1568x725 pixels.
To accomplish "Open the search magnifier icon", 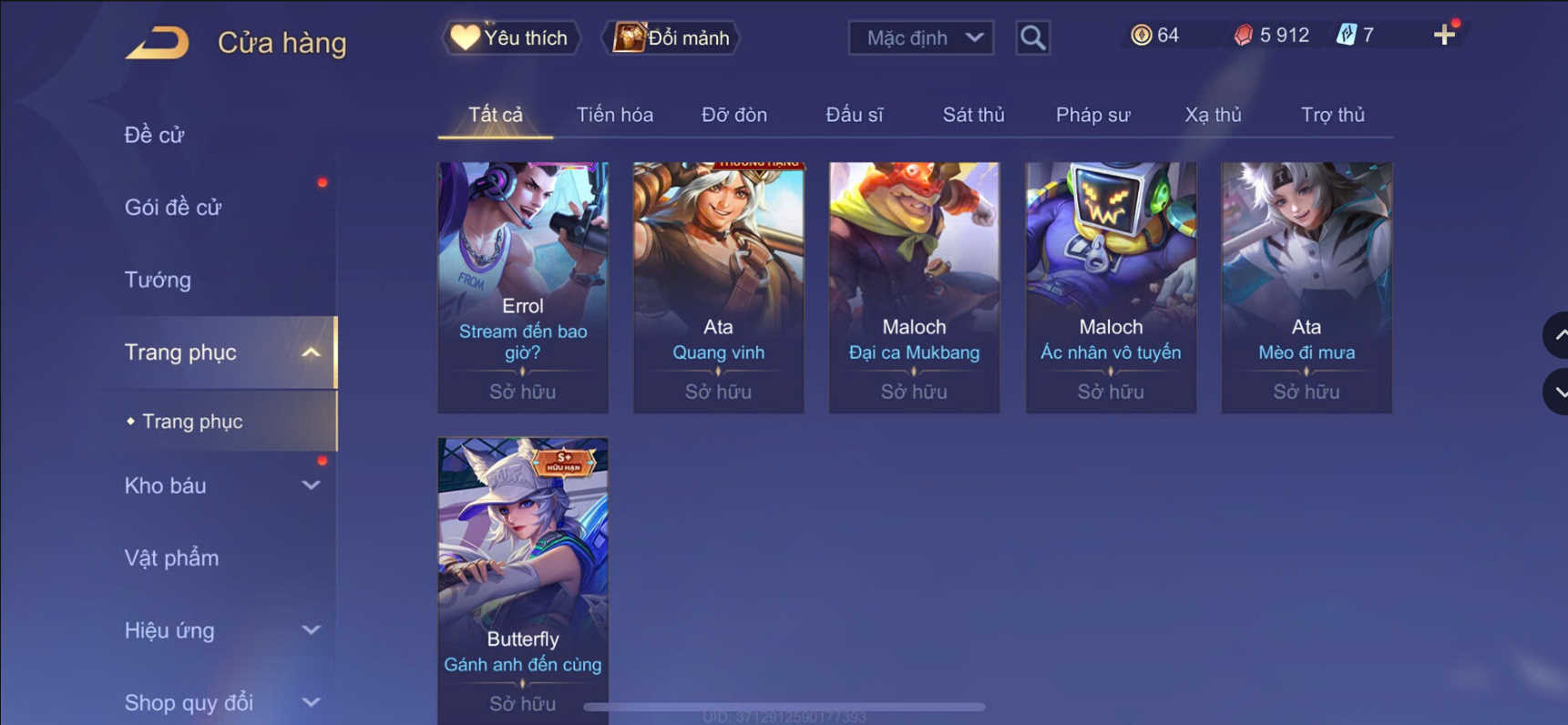I will pyautogui.click(x=1032, y=38).
